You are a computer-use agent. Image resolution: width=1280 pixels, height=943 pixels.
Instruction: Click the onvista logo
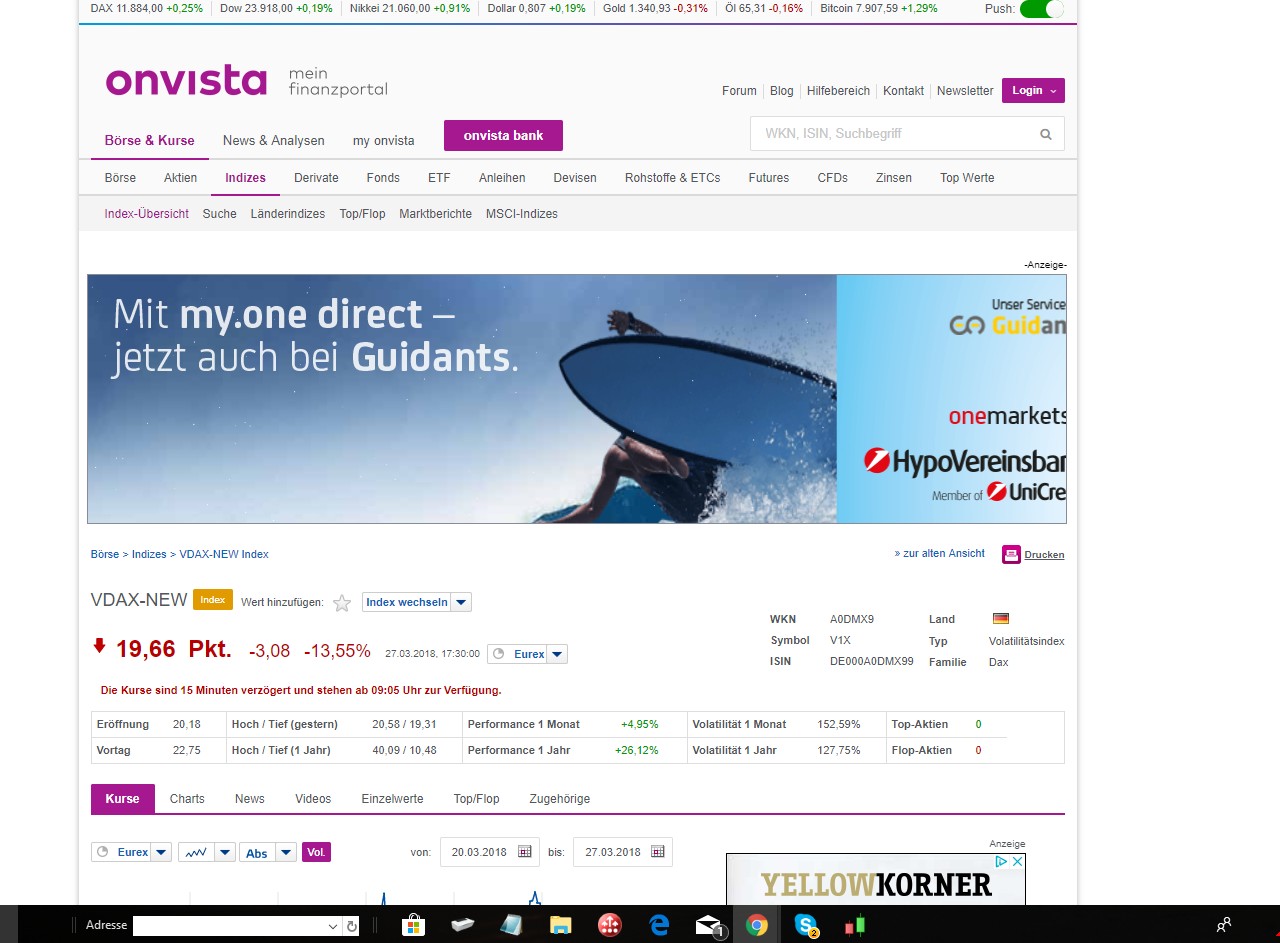186,81
